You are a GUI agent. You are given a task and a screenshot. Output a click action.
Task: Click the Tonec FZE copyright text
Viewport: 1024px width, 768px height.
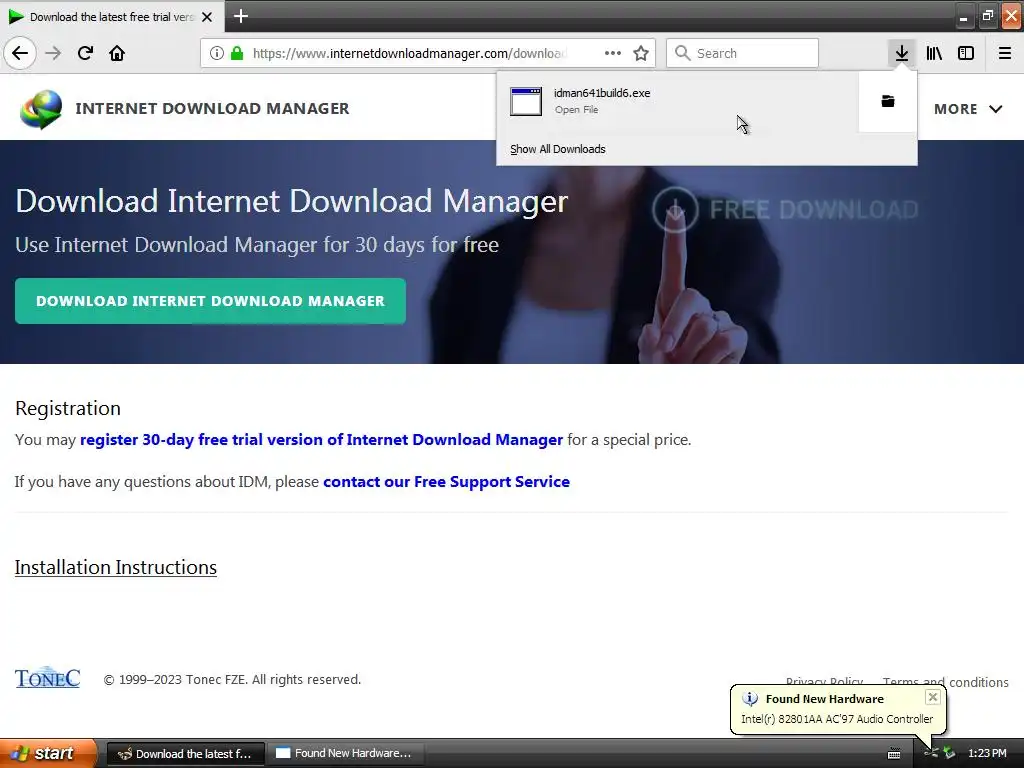[x=232, y=679]
